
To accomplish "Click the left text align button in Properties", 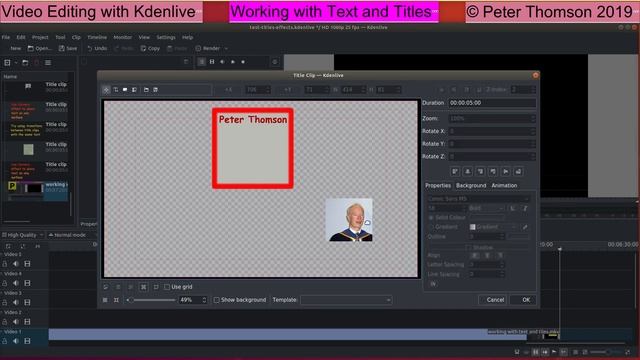I will click(x=475, y=256).
